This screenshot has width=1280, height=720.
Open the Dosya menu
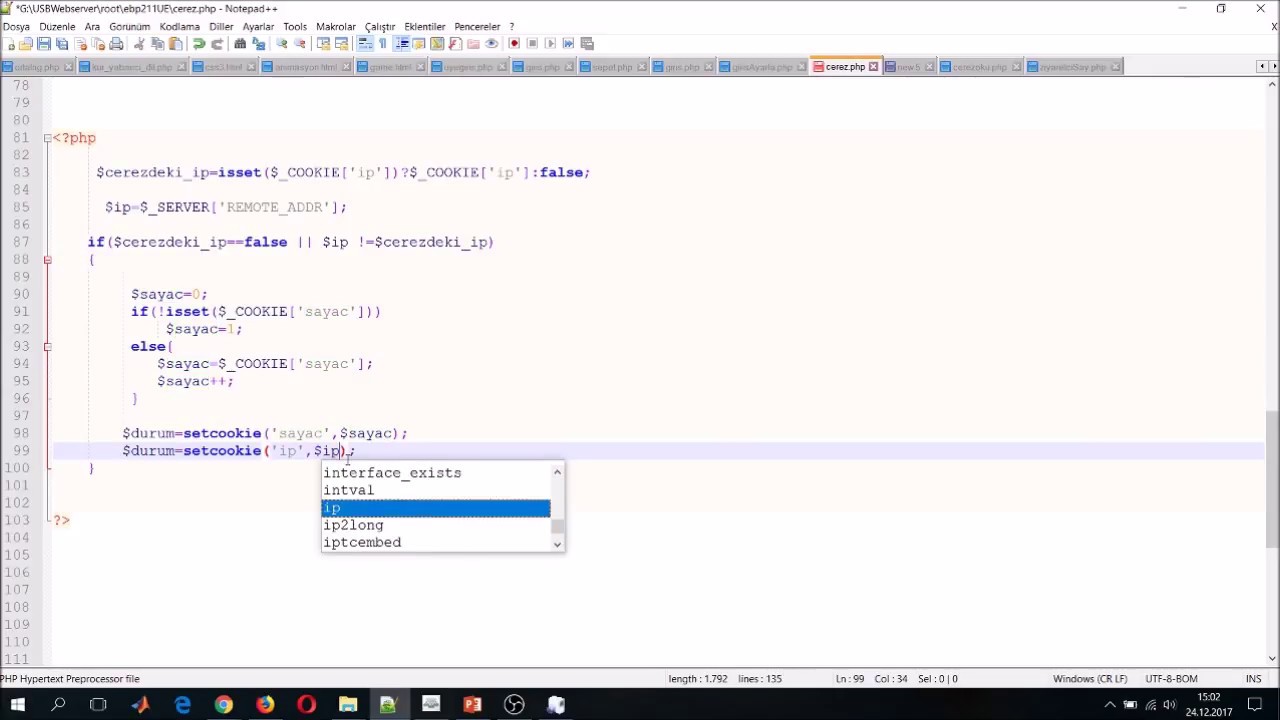pos(16,27)
